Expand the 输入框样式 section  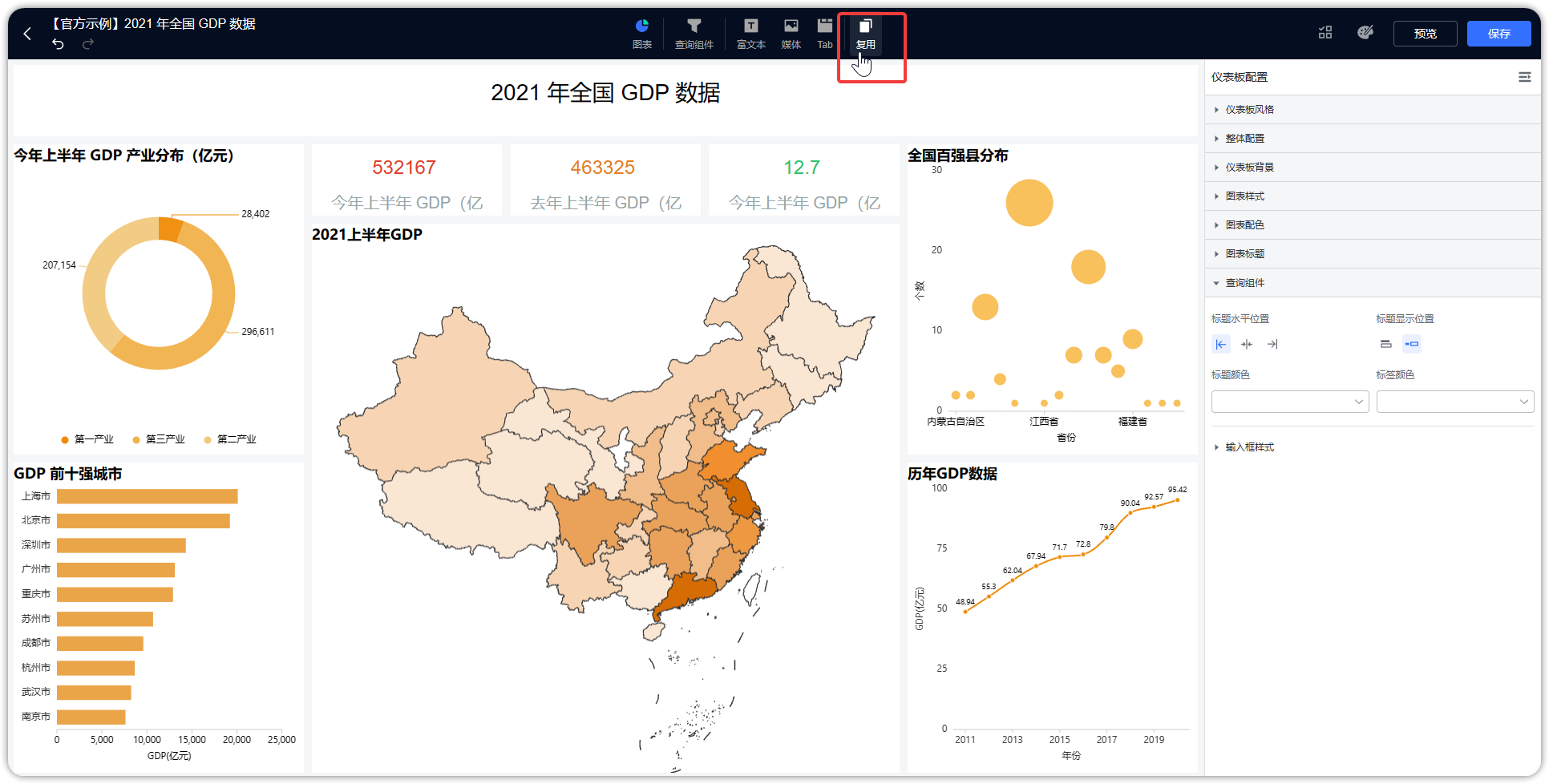[1373, 447]
